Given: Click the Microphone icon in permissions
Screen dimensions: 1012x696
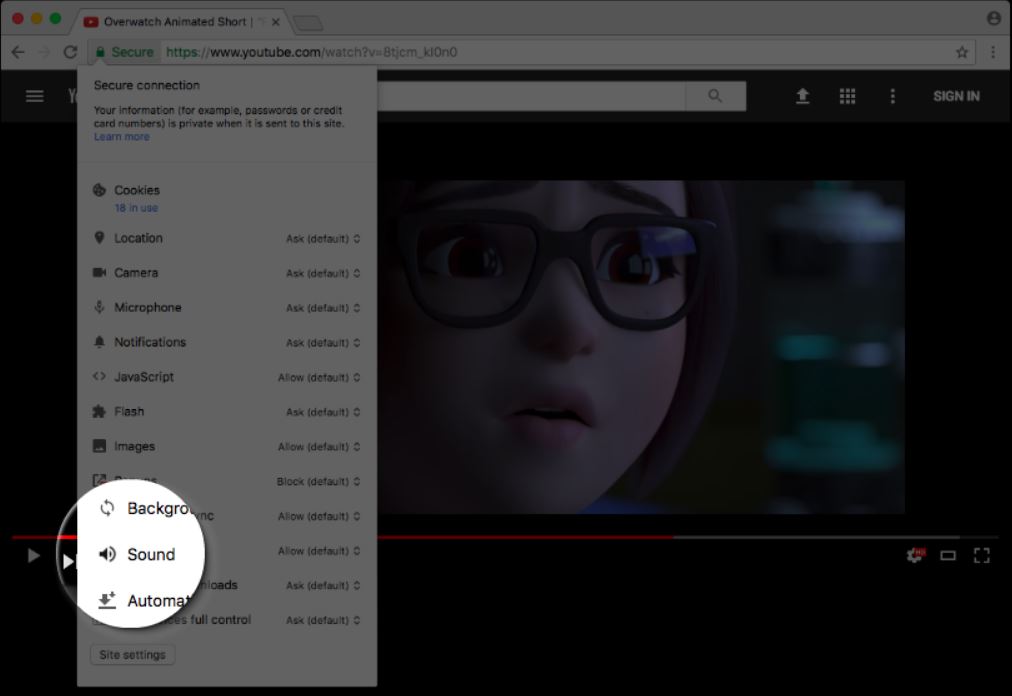Looking at the screenshot, I should [x=99, y=307].
